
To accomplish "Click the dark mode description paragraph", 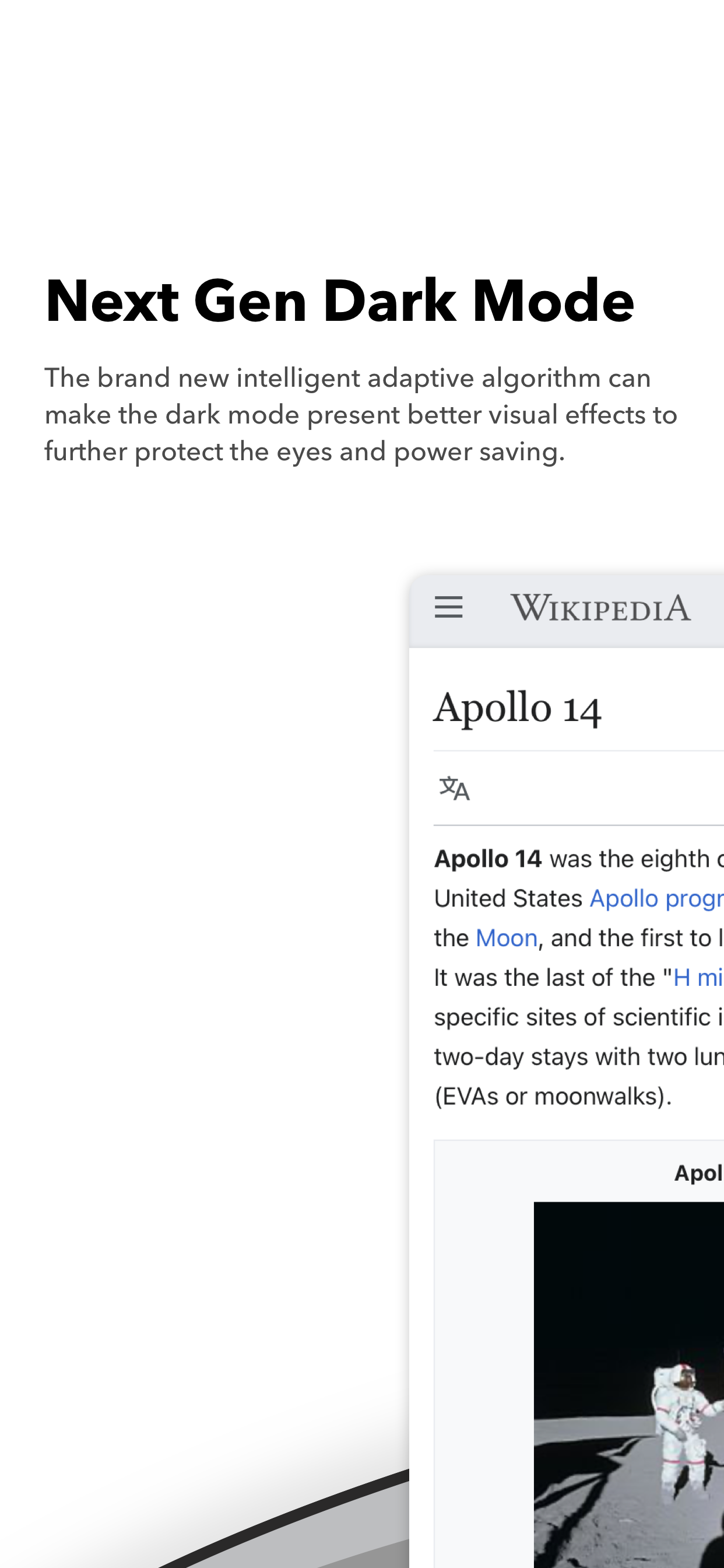I will tap(360, 415).
